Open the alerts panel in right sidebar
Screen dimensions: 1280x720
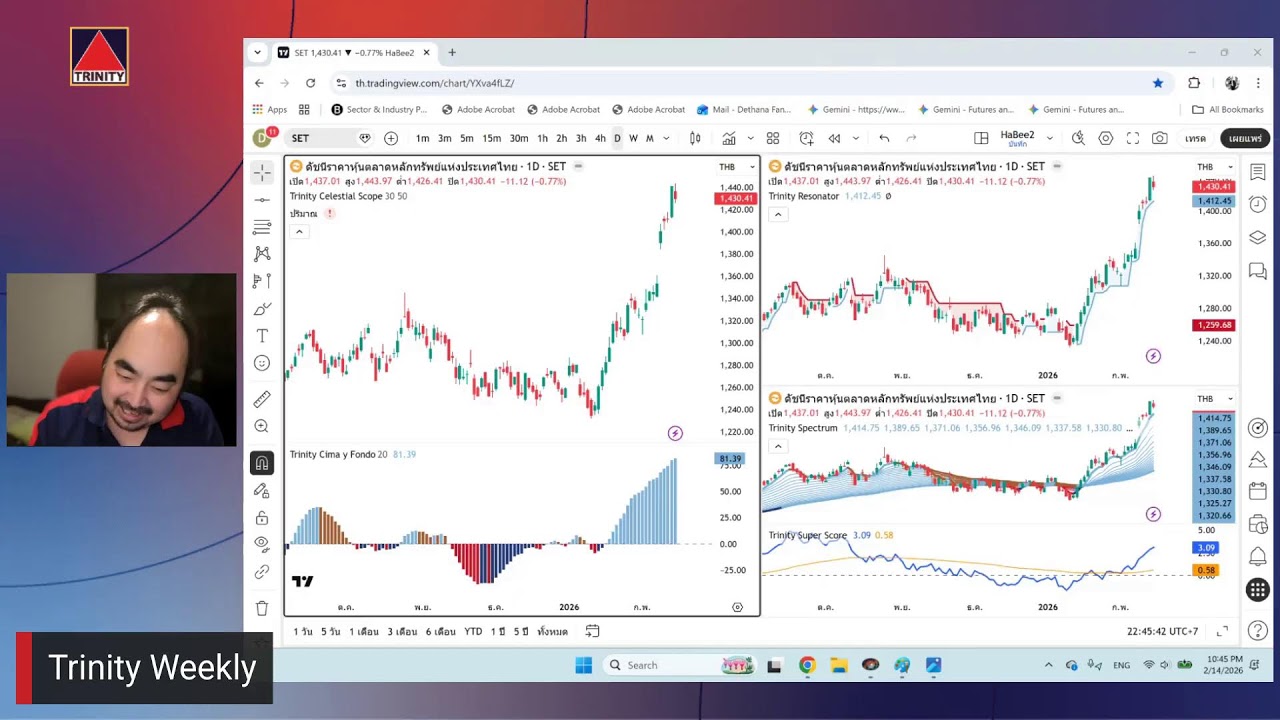coord(1258,205)
